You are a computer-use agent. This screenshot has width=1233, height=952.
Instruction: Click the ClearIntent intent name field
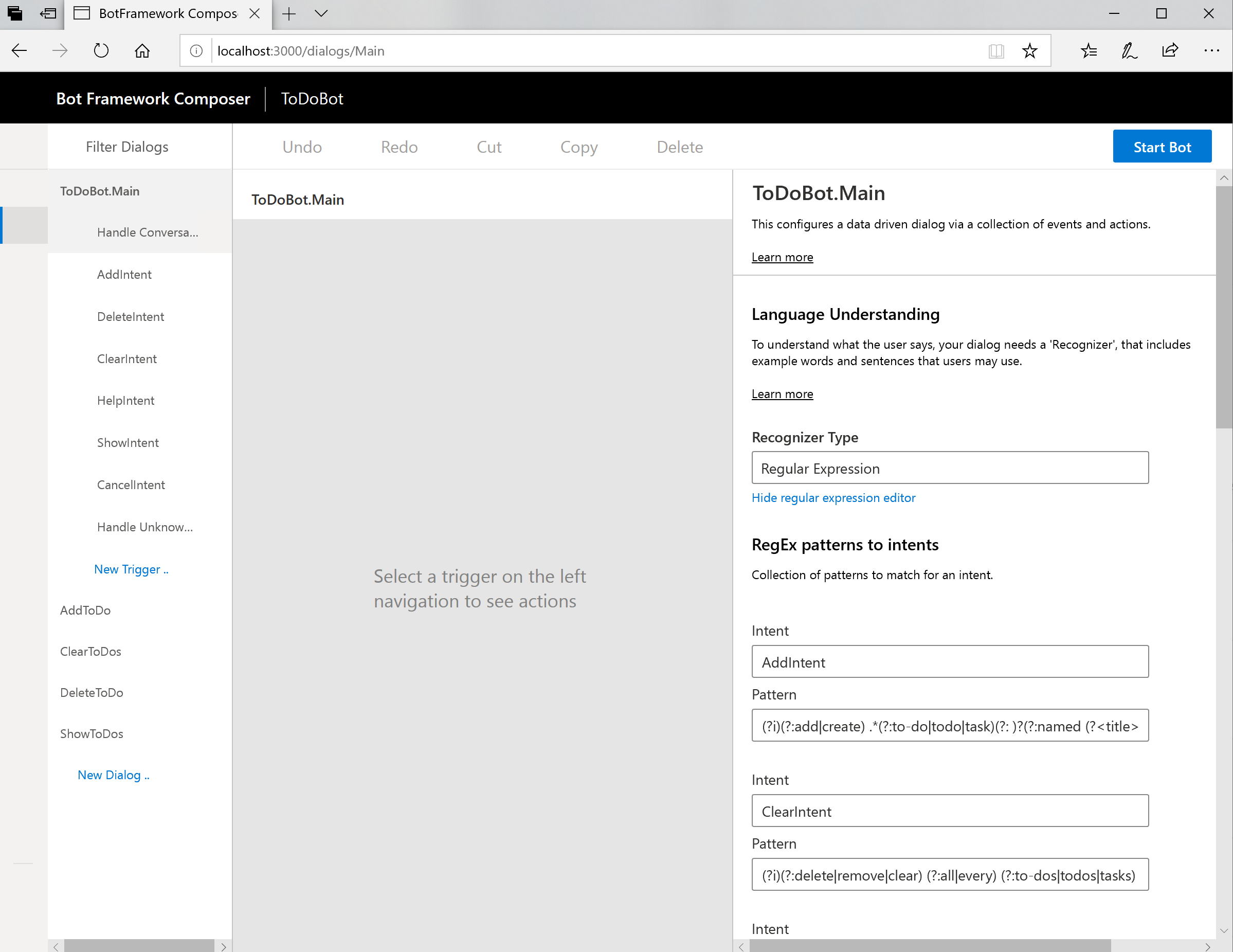(x=950, y=812)
